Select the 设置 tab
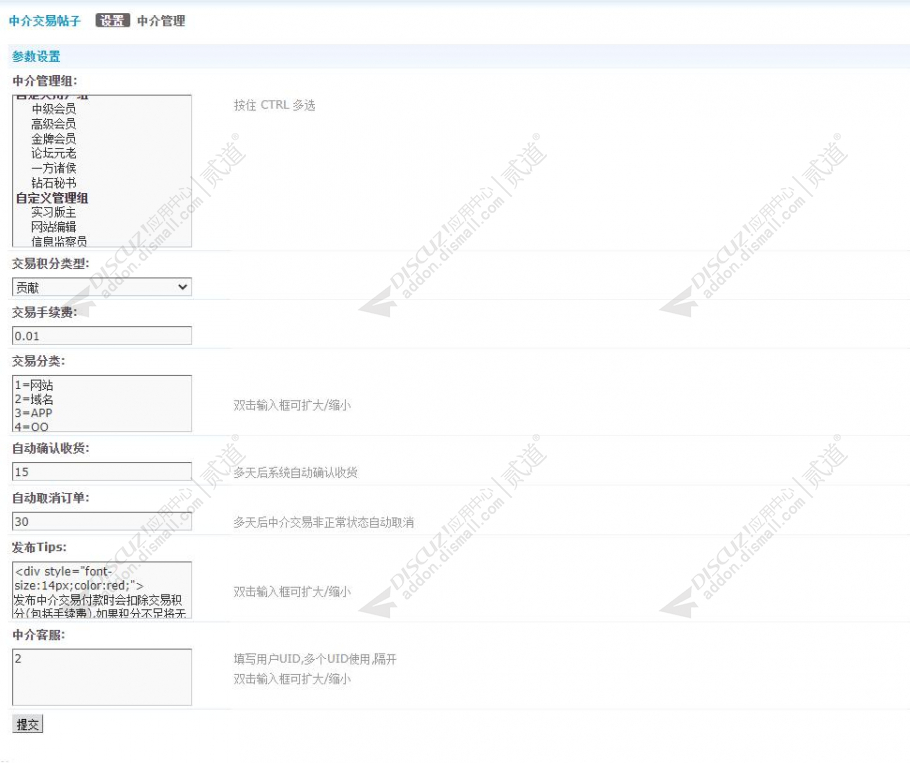 click(x=113, y=21)
